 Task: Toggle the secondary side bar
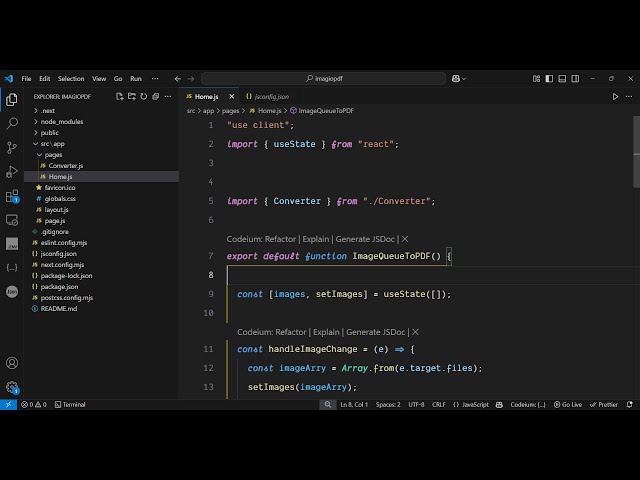(575, 79)
